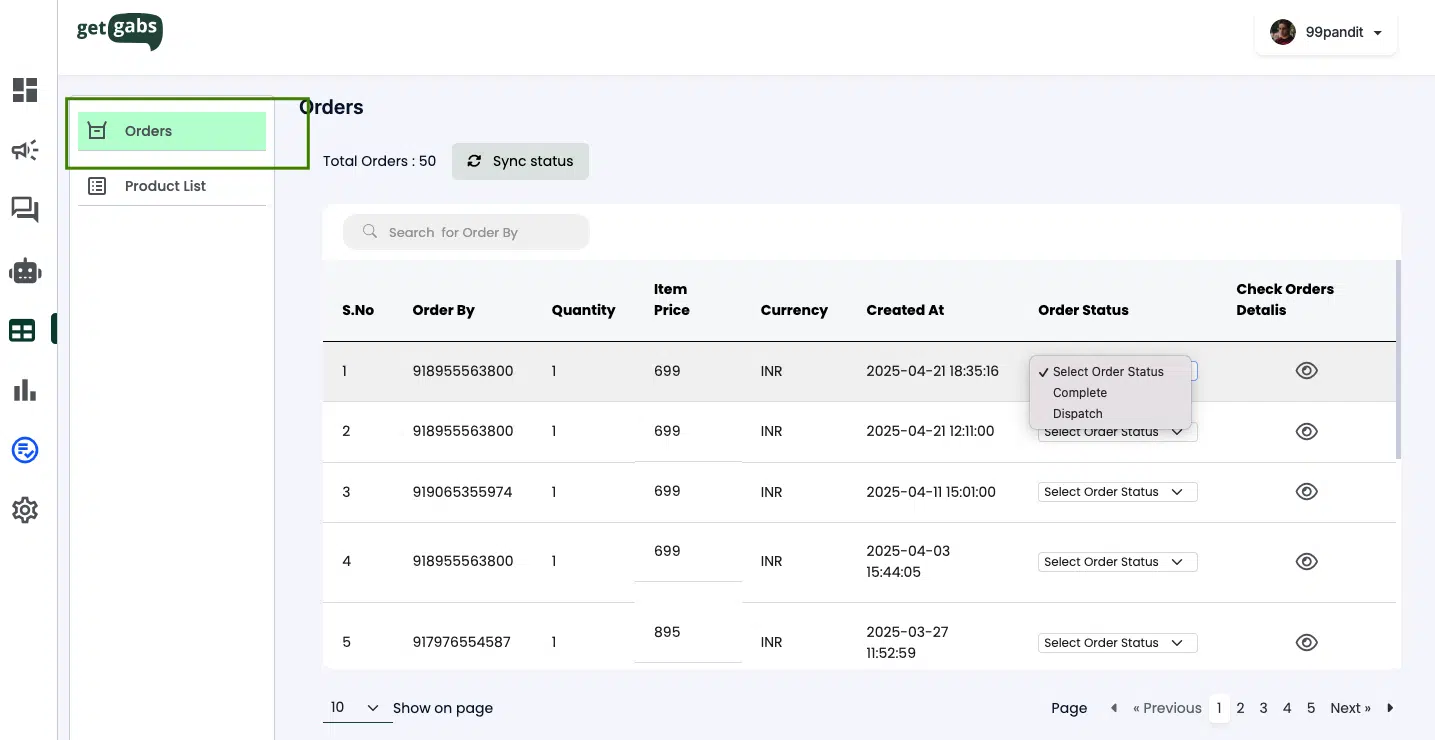Open the blue checklist circle icon
Screen dimensions: 1435x740
pyautogui.click(x=25, y=450)
